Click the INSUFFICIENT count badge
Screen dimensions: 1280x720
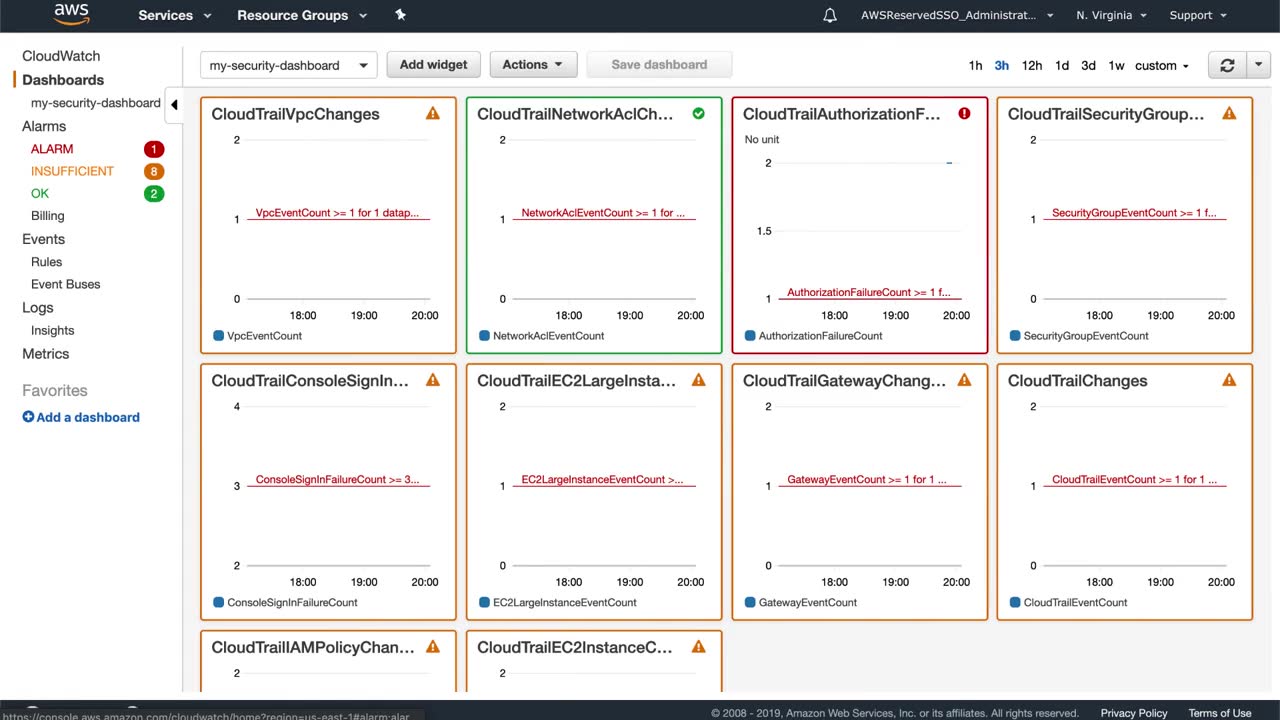pos(153,171)
